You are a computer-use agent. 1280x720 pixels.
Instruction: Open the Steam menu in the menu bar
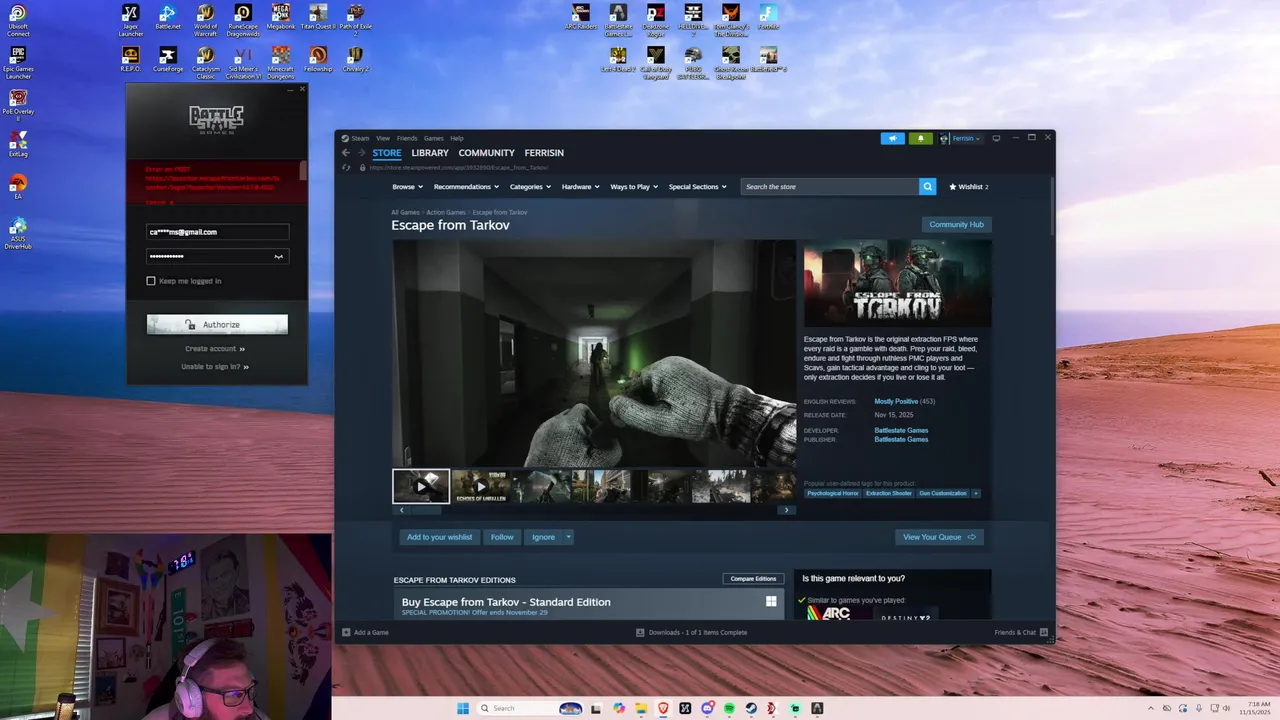click(360, 138)
